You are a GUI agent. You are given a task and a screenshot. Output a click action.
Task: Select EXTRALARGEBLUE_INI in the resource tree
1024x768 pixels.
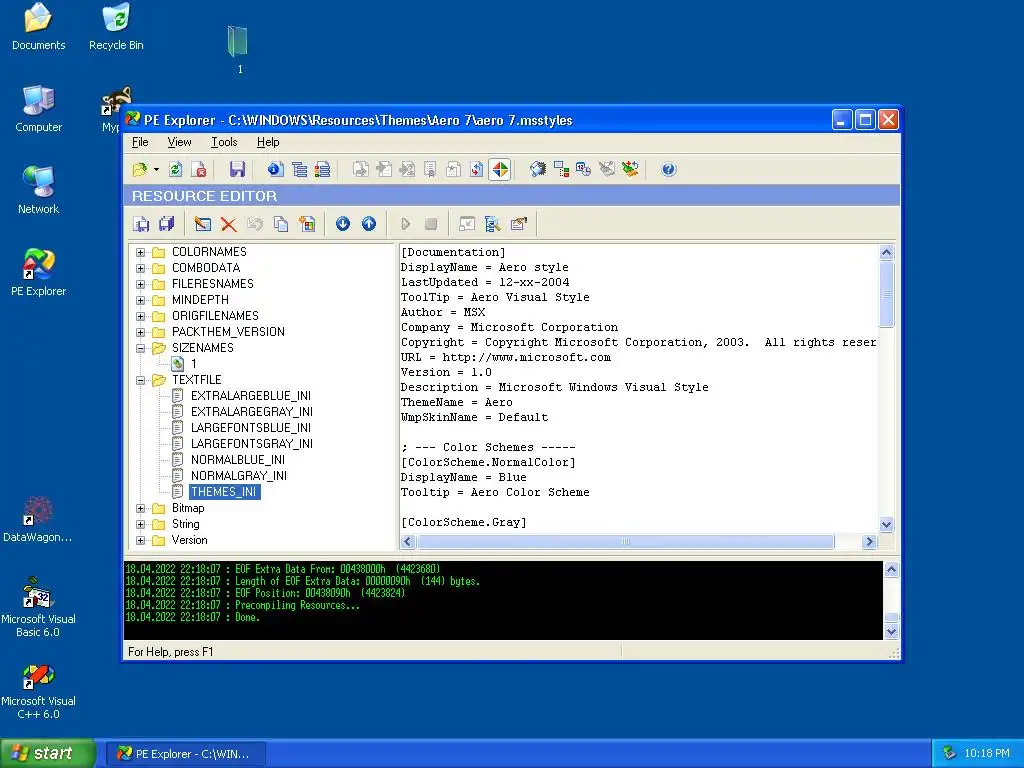click(x=250, y=396)
